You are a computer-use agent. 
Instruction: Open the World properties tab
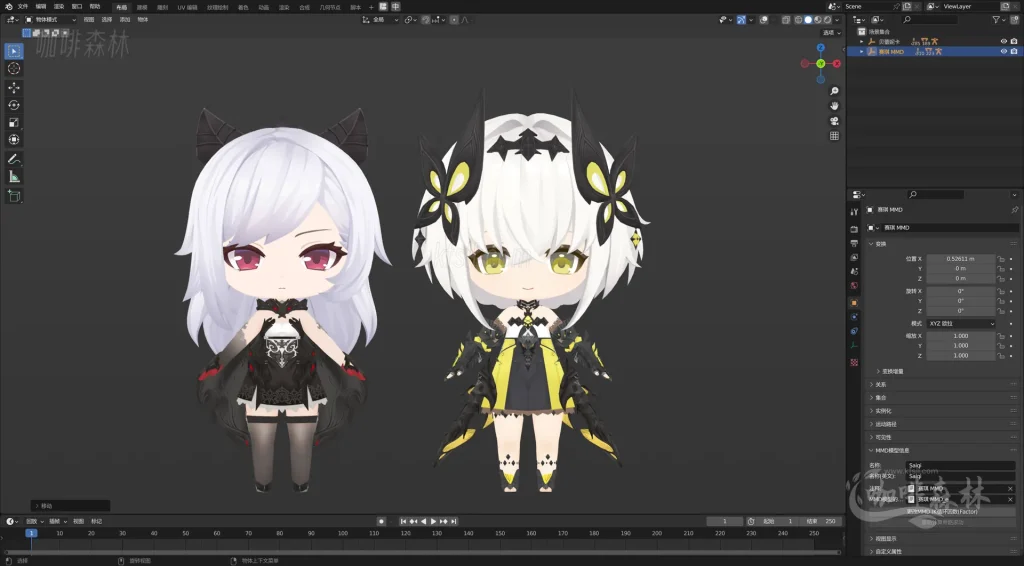click(x=854, y=285)
